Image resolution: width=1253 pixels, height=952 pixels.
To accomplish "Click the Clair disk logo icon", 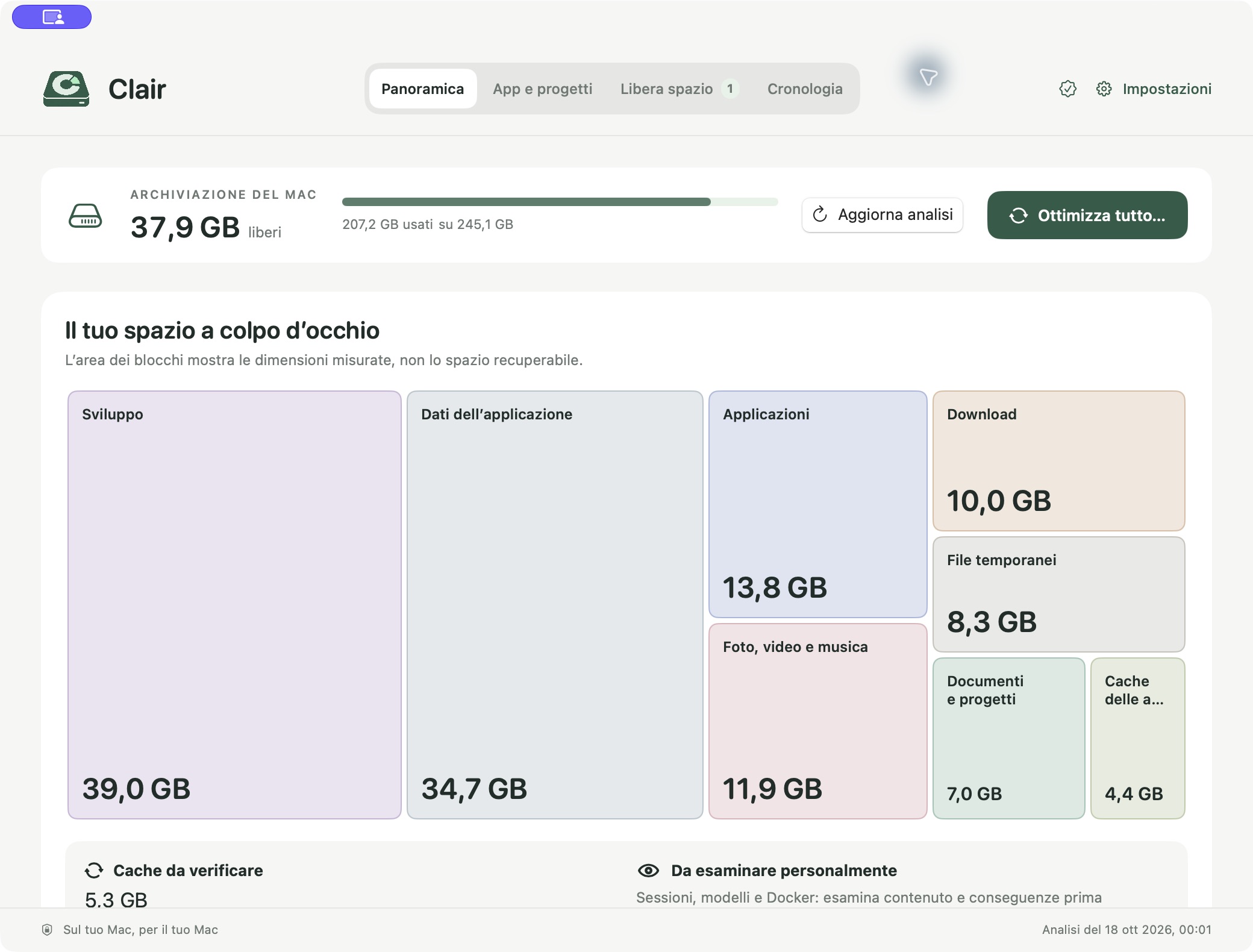I will [x=66, y=89].
